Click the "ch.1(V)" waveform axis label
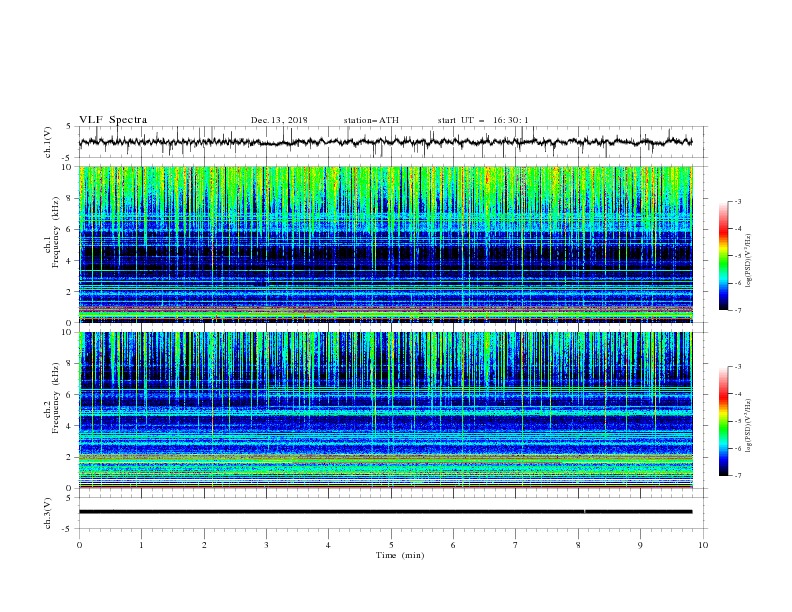This screenshot has height=612, width=792. (x=48, y=142)
